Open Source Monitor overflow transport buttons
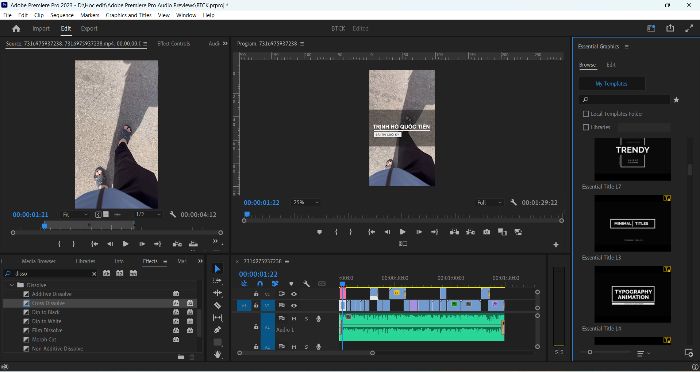Image resolution: width=700 pixels, height=372 pixels. tap(216, 242)
